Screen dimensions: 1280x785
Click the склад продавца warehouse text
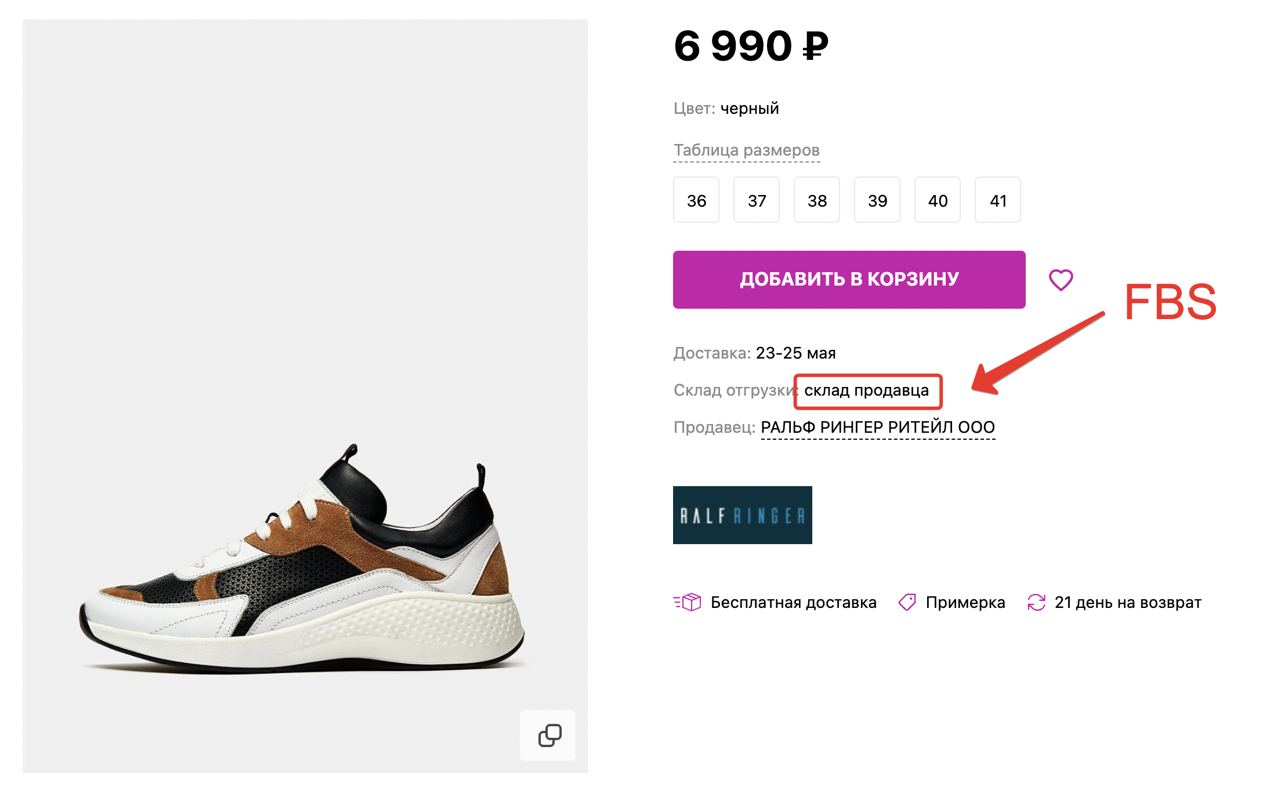coord(867,390)
